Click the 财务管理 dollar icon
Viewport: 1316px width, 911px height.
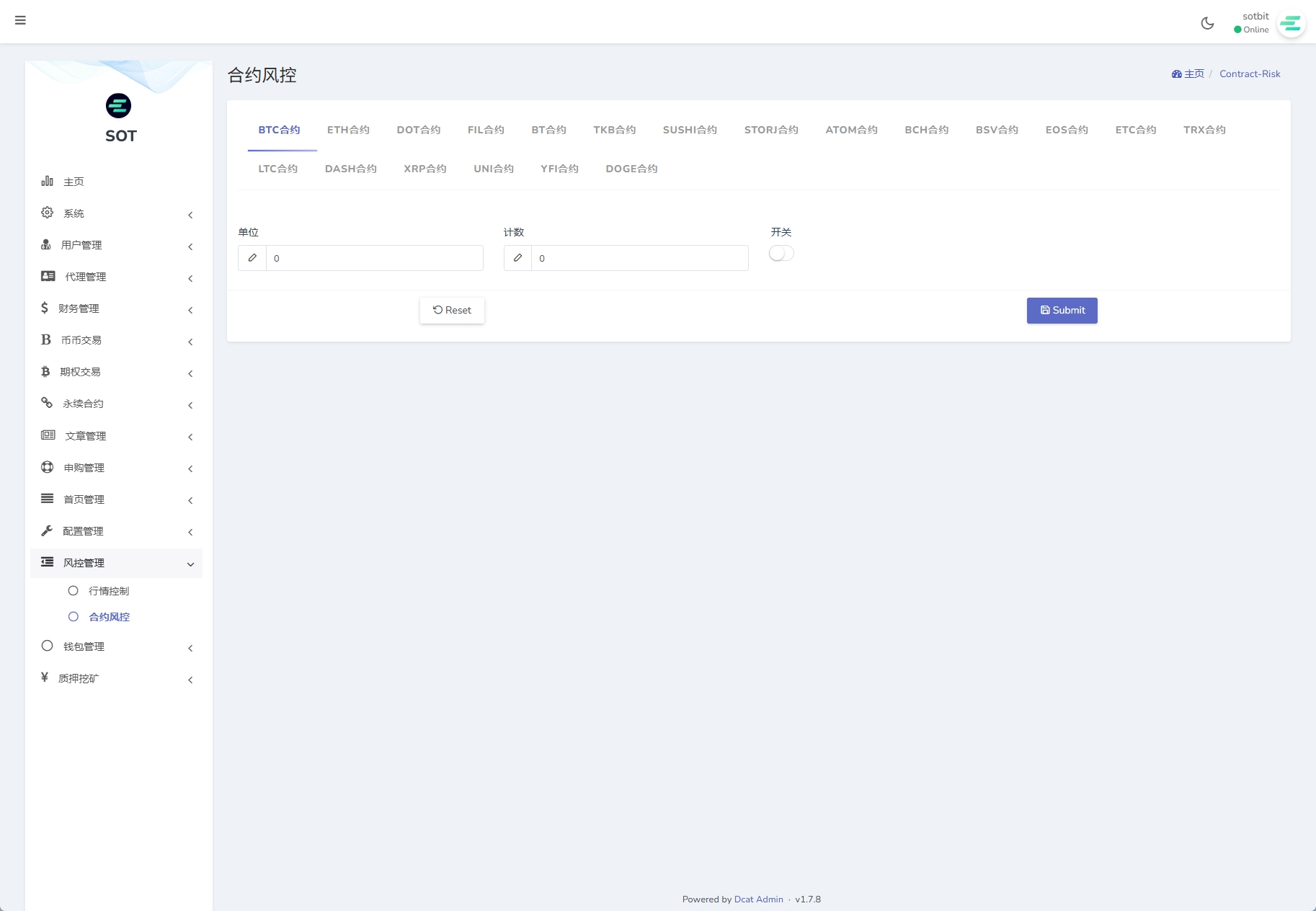pos(45,308)
